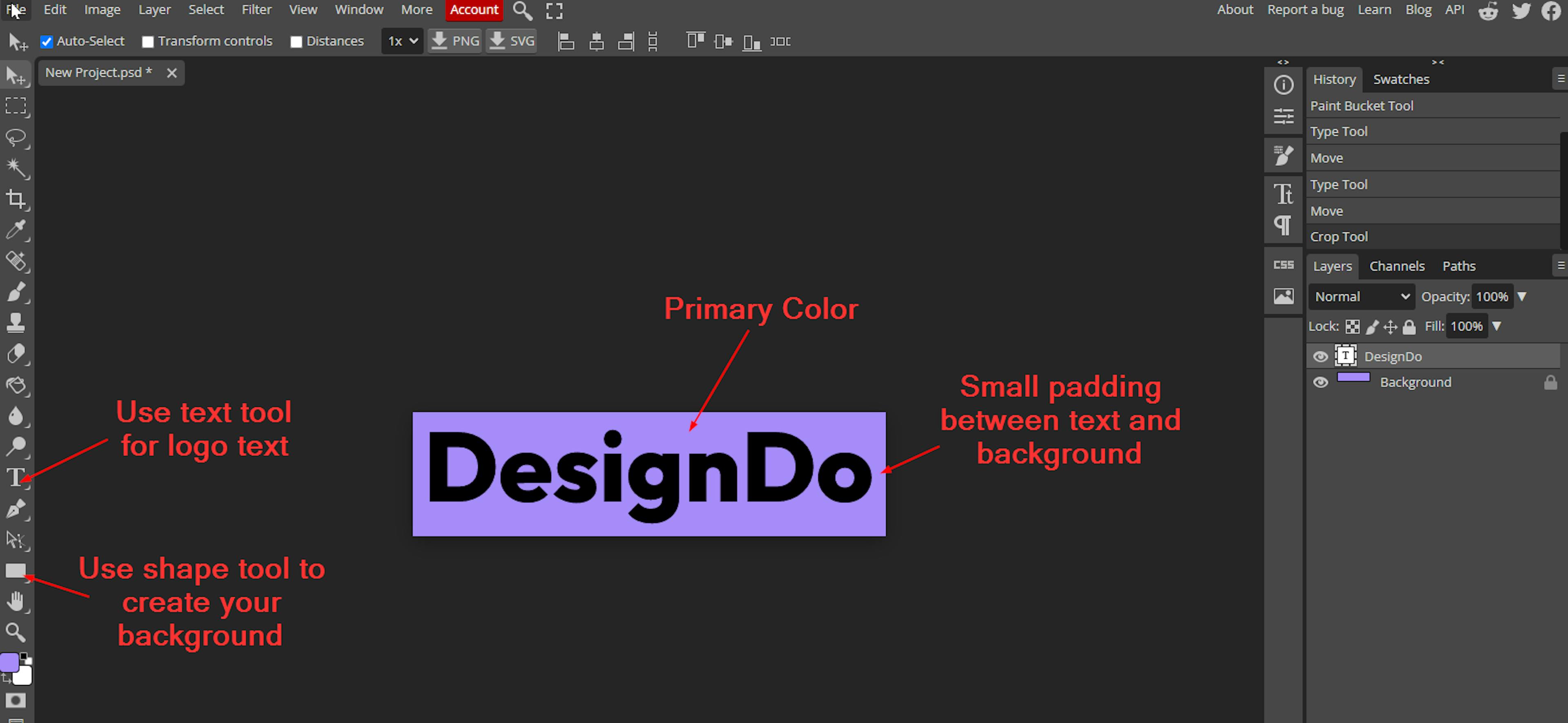Select Paint Bucket Tool history state
Screen dimensions: 1568x723
click(1362, 106)
